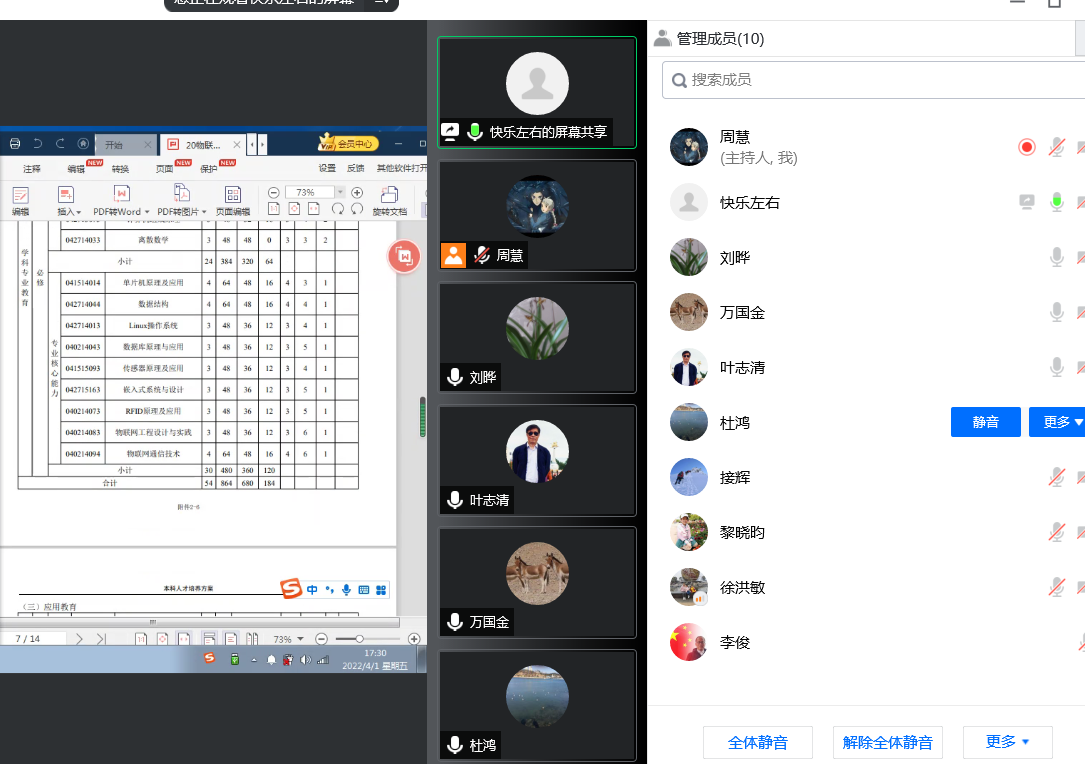
Task: Click 快乐左右 screen sharing status icon
Action: click(1027, 202)
